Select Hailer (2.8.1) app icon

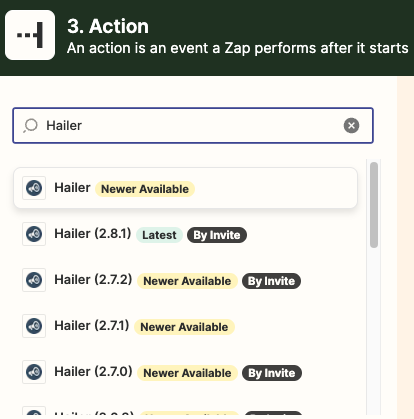[34, 234]
